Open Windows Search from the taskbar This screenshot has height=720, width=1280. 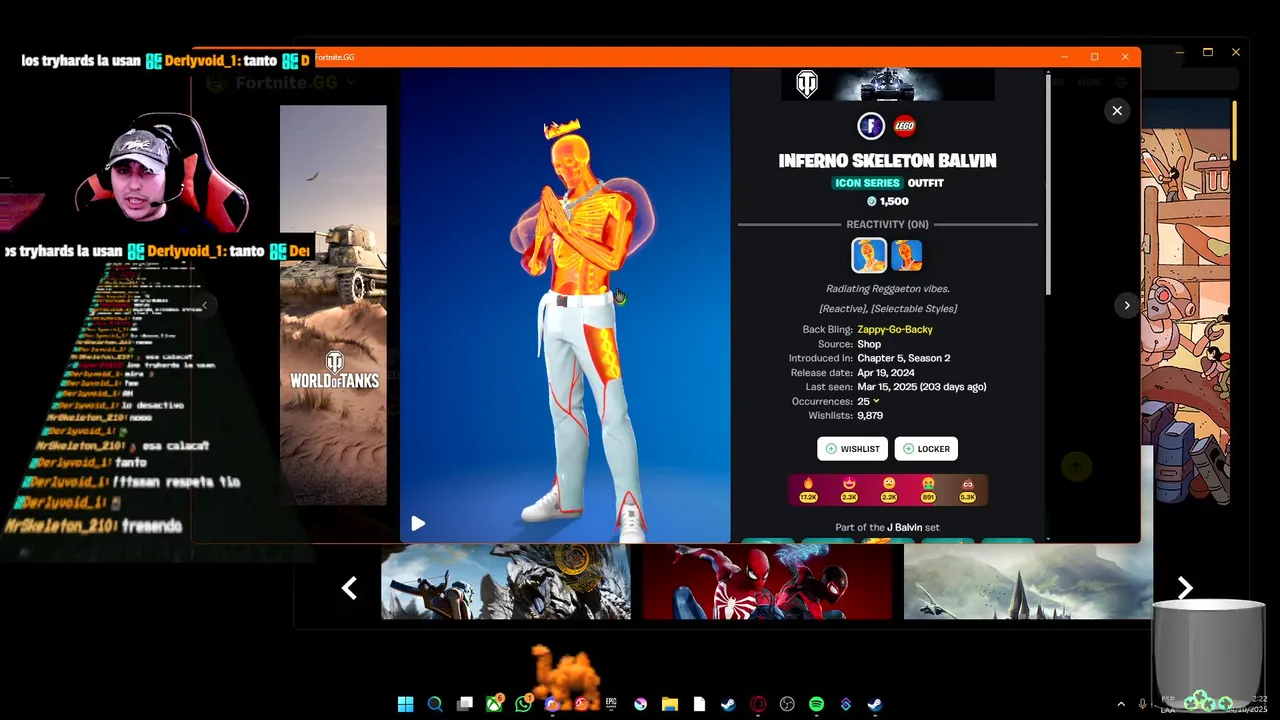435,704
